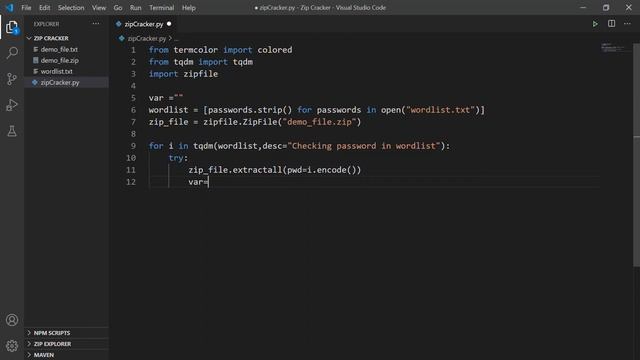Open the Edit menu
Image resolution: width=640 pixels, height=360 pixels.
44,7
